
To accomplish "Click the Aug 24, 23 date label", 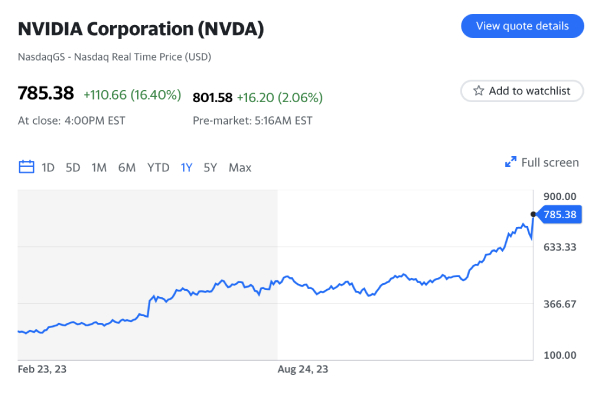I will pyautogui.click(x=303, y=369).
